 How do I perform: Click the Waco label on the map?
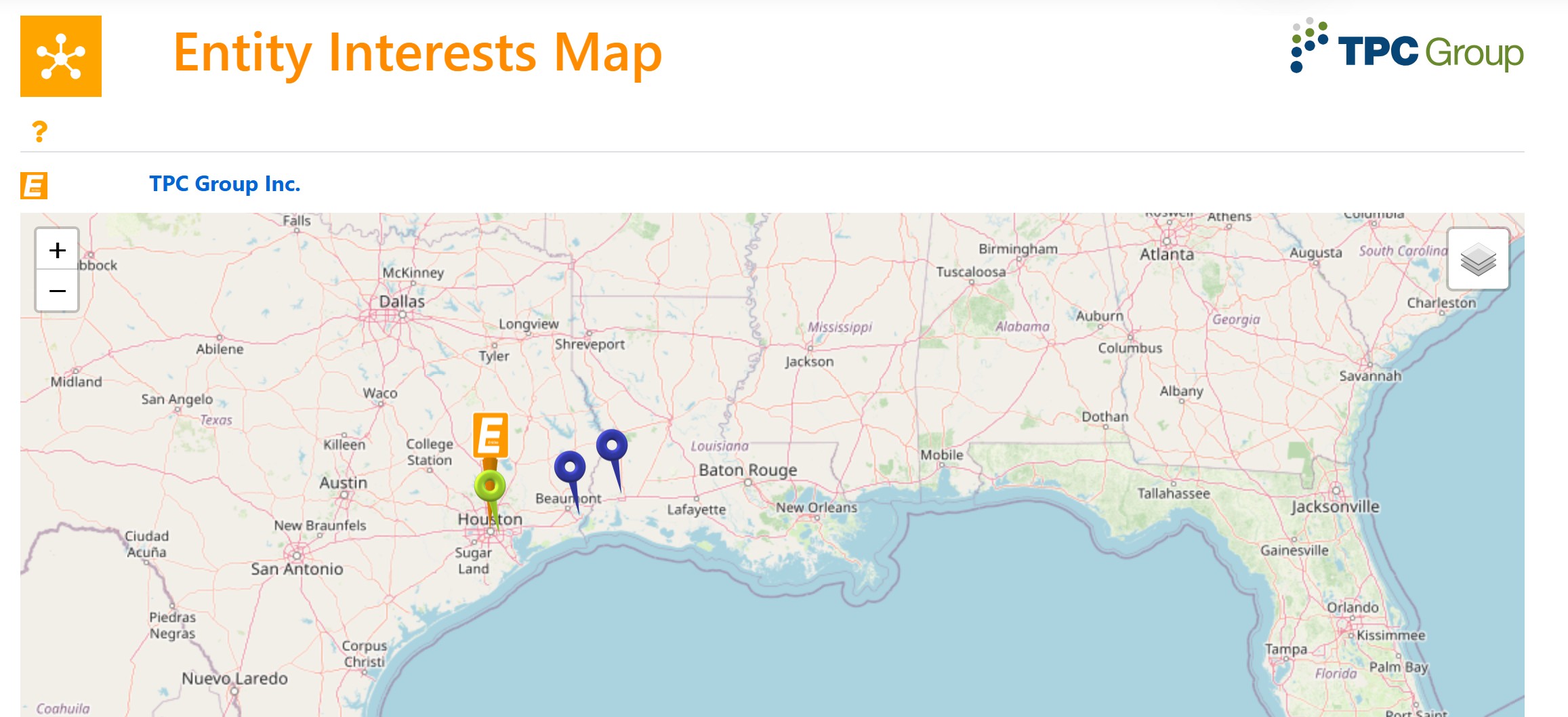point(380,393)
